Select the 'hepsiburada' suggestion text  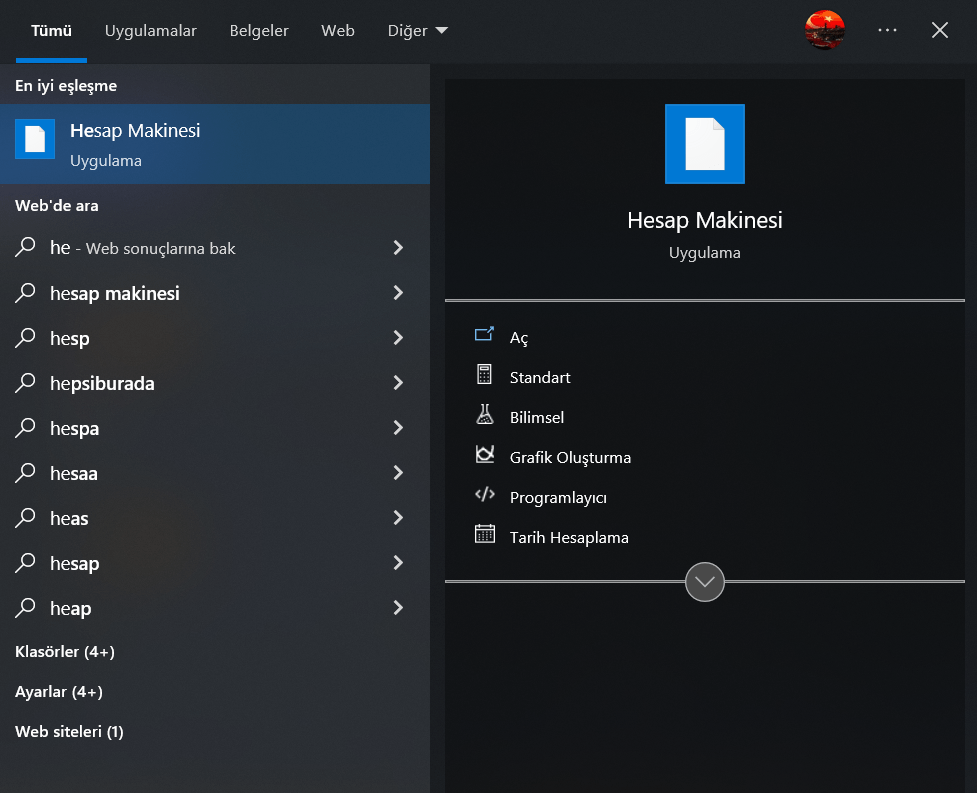coord(102,383)
